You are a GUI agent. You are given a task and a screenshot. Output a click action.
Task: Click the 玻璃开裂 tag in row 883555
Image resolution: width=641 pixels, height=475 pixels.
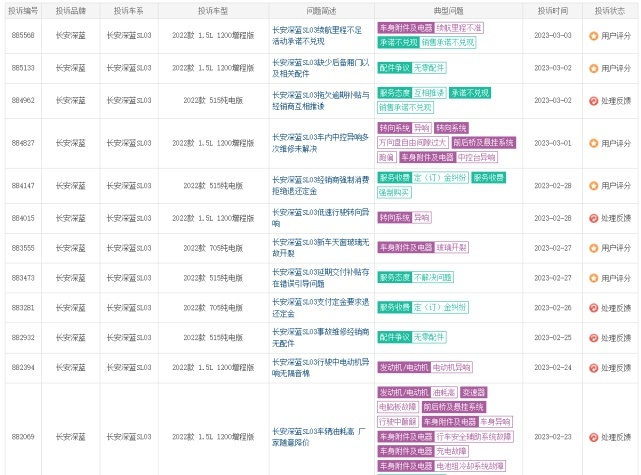(451, 247)
